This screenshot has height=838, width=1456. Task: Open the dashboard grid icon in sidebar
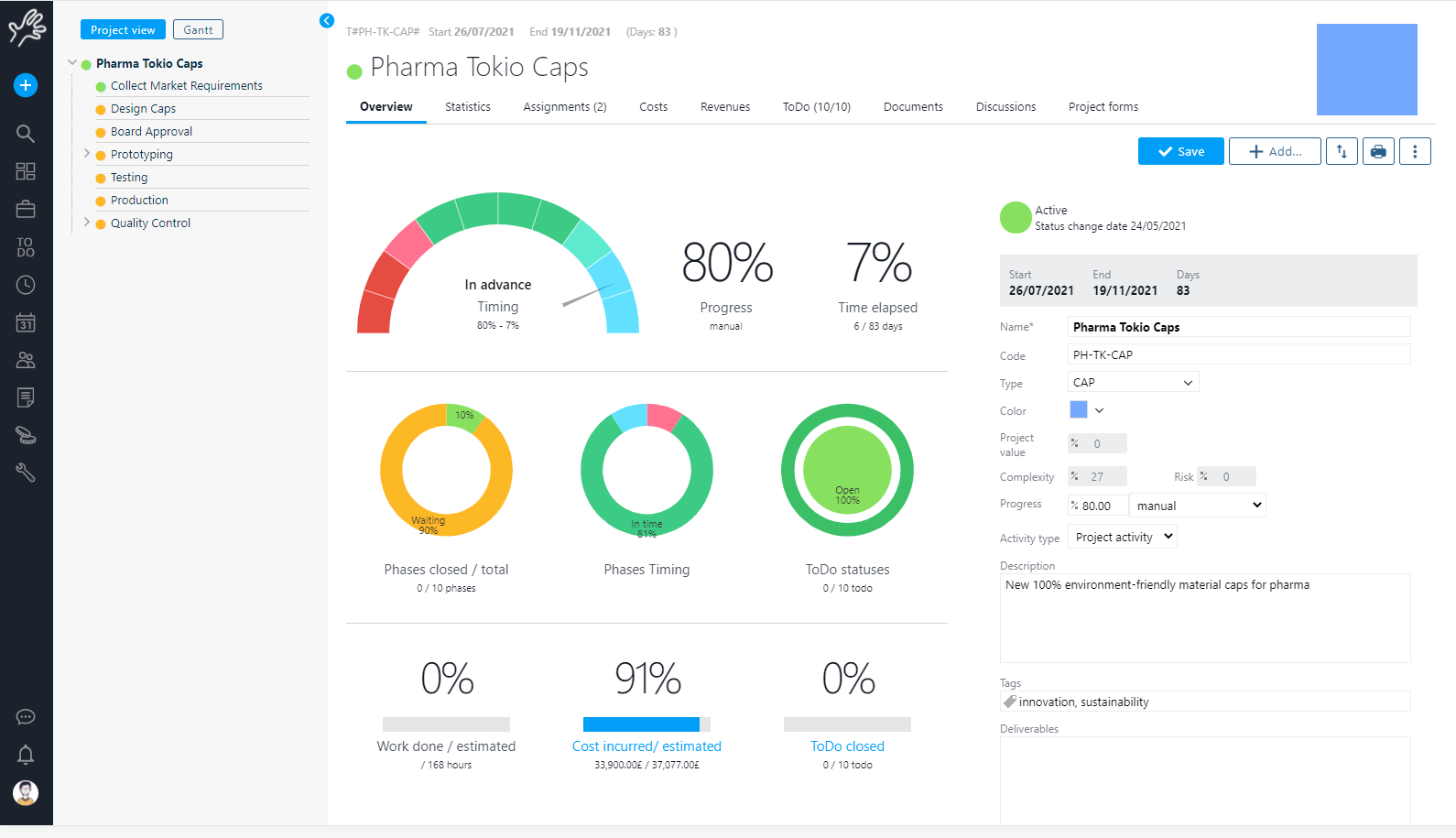click(26, 171)
